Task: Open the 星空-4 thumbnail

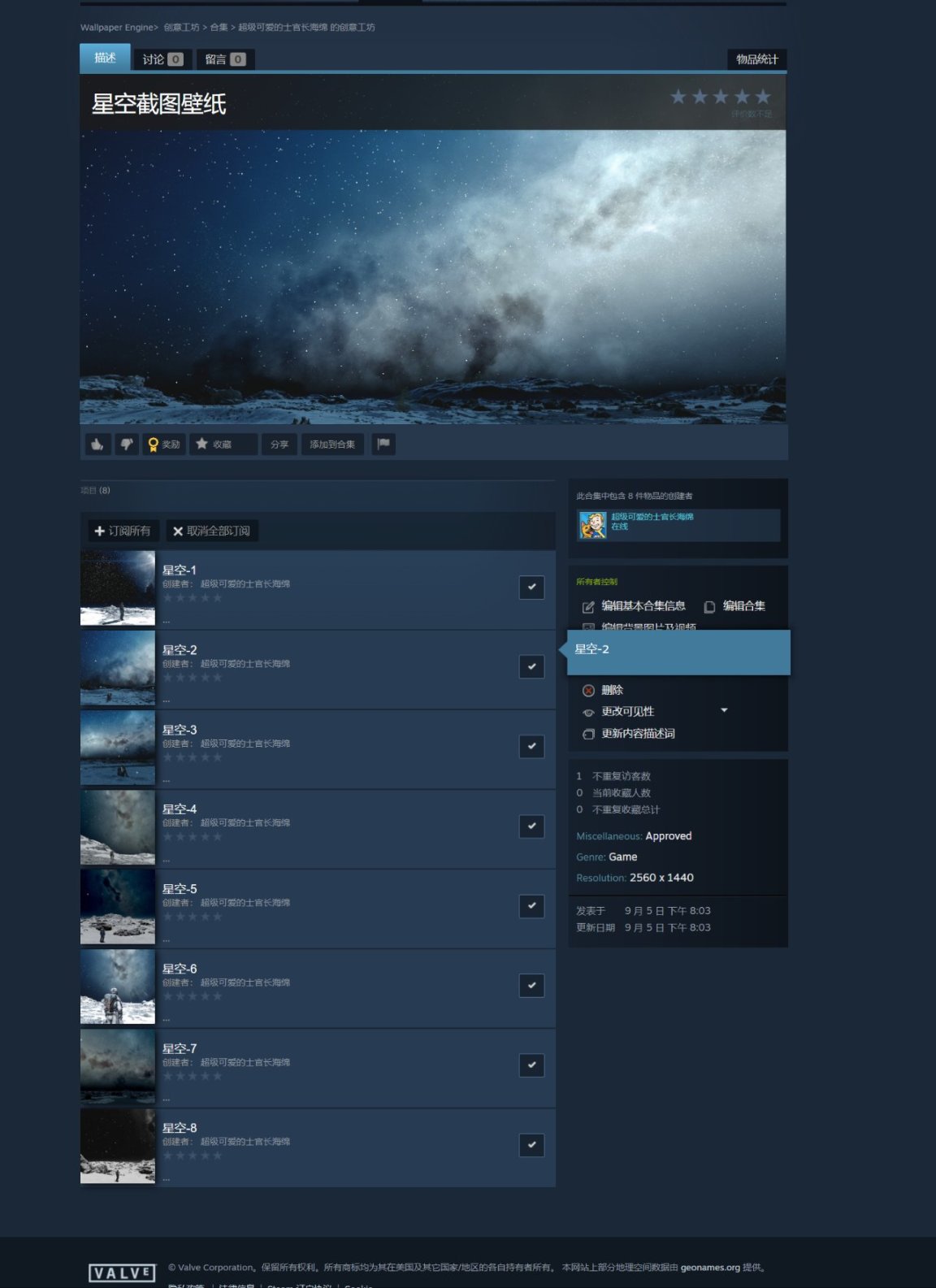Action: coord(118,827)
